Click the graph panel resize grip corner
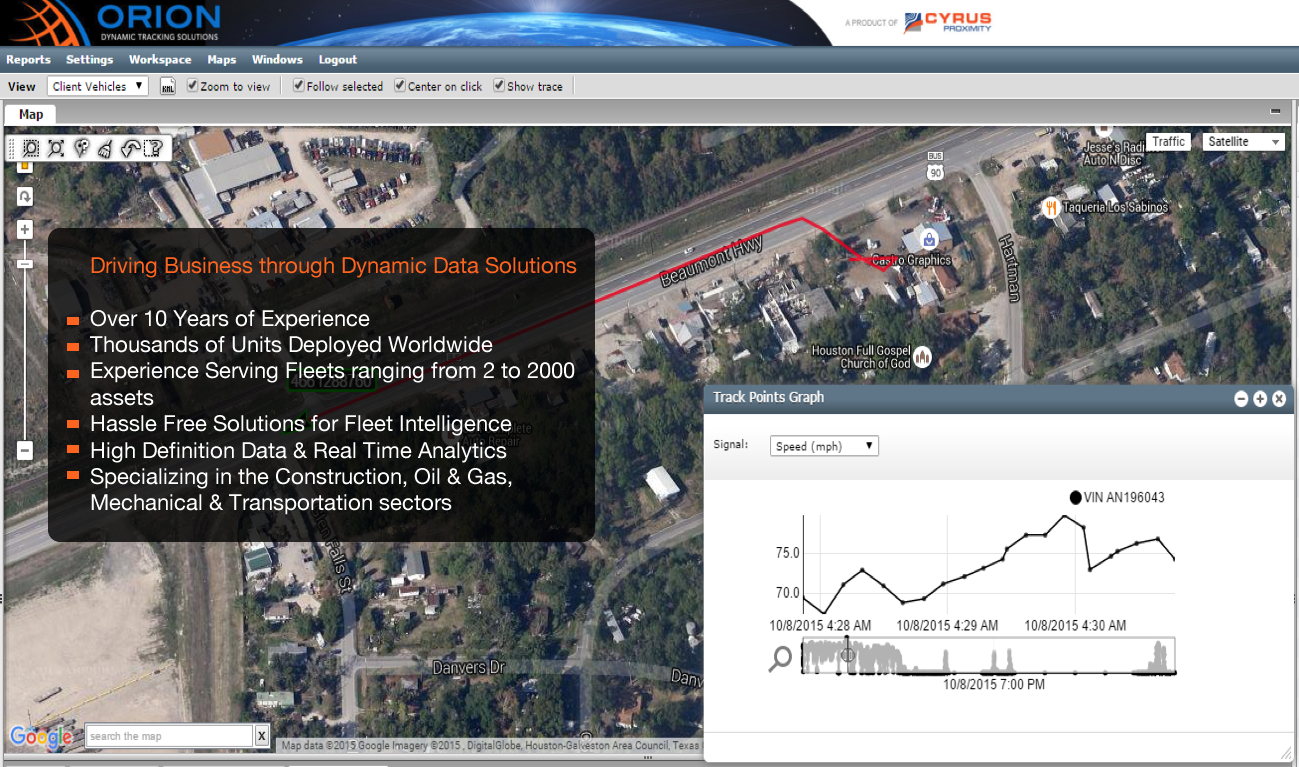Viewport: 1299px width, 767px height. pyautogui.click(x=1286, y=752)
